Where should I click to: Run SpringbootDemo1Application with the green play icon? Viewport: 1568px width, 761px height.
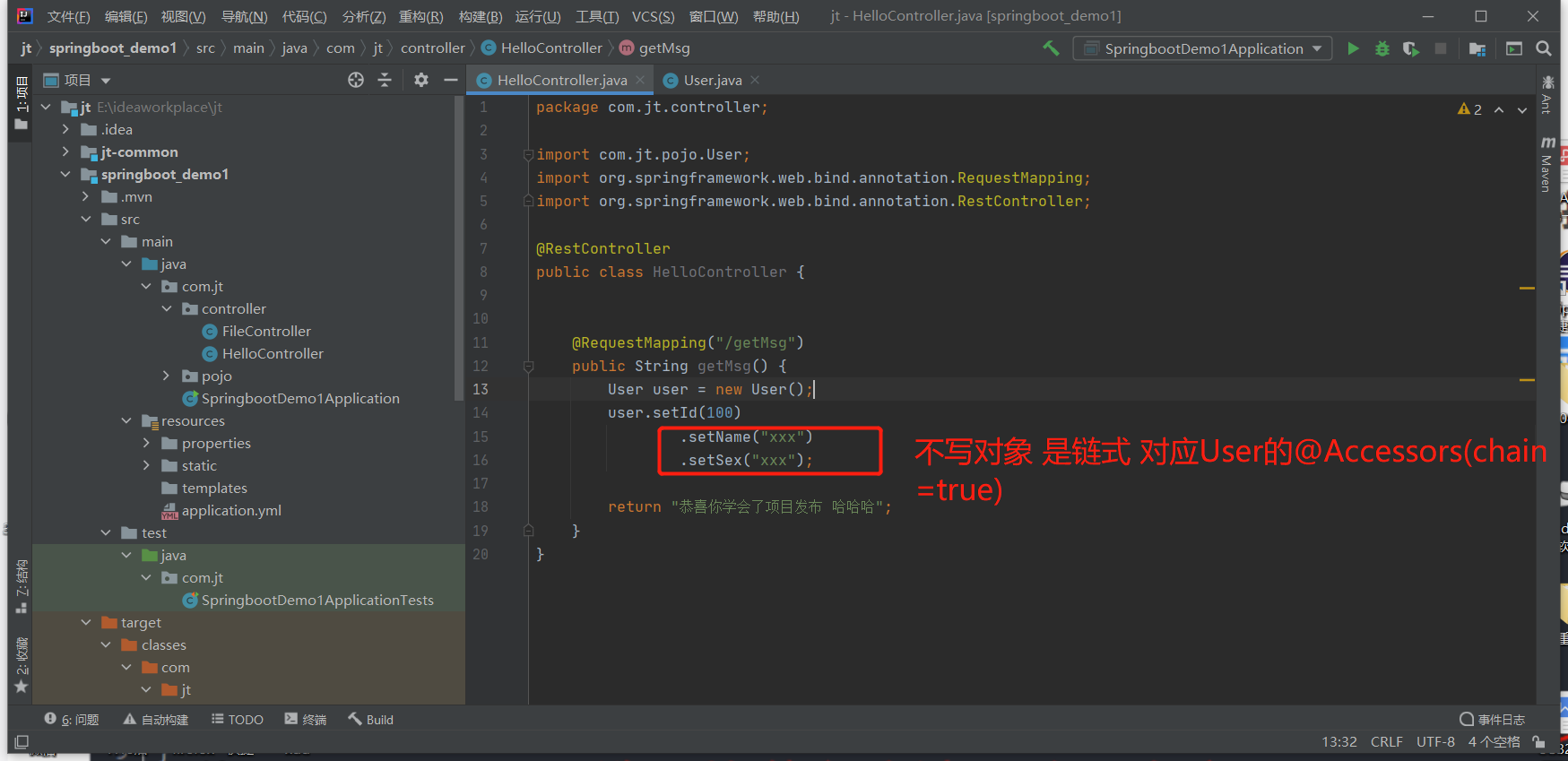pos(1353,48)
